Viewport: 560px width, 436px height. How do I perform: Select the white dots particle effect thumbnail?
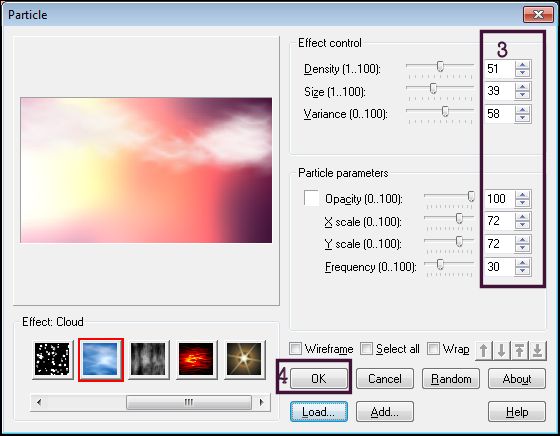(52, 359)
